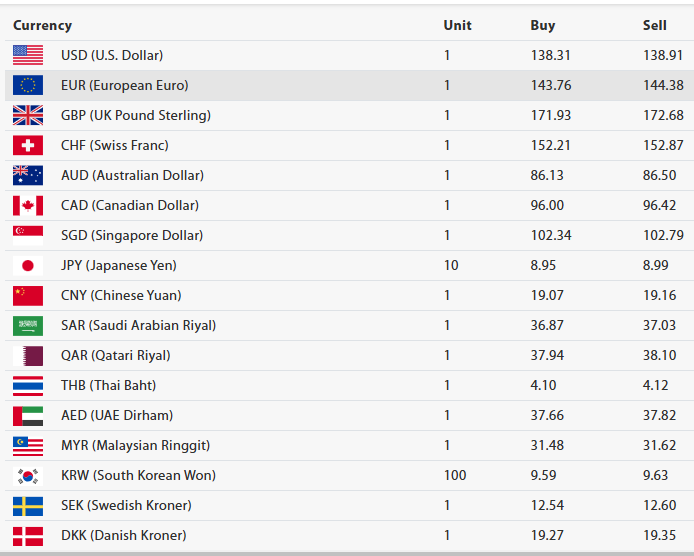
Task: Click the USD sell rate 138.91
Action: pos(663,55)
